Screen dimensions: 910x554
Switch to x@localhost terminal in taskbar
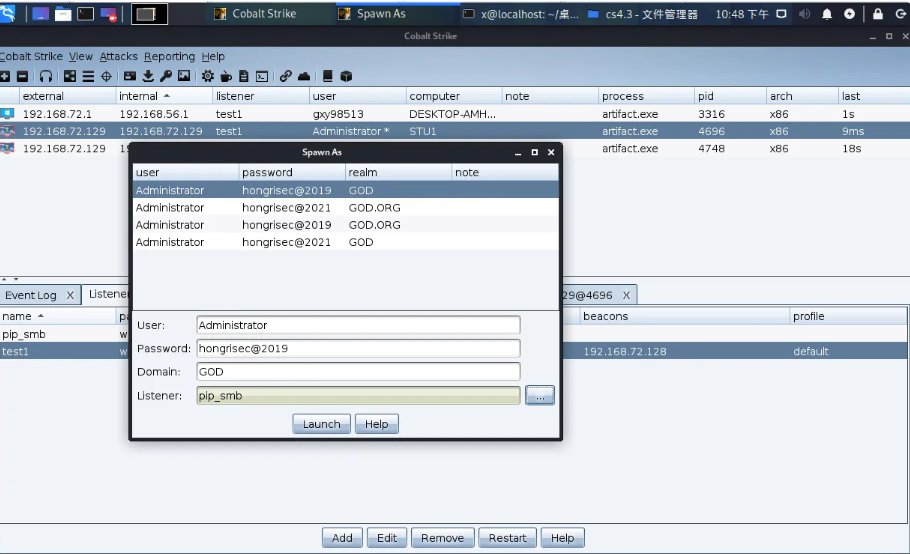click(x=522, y=14)
